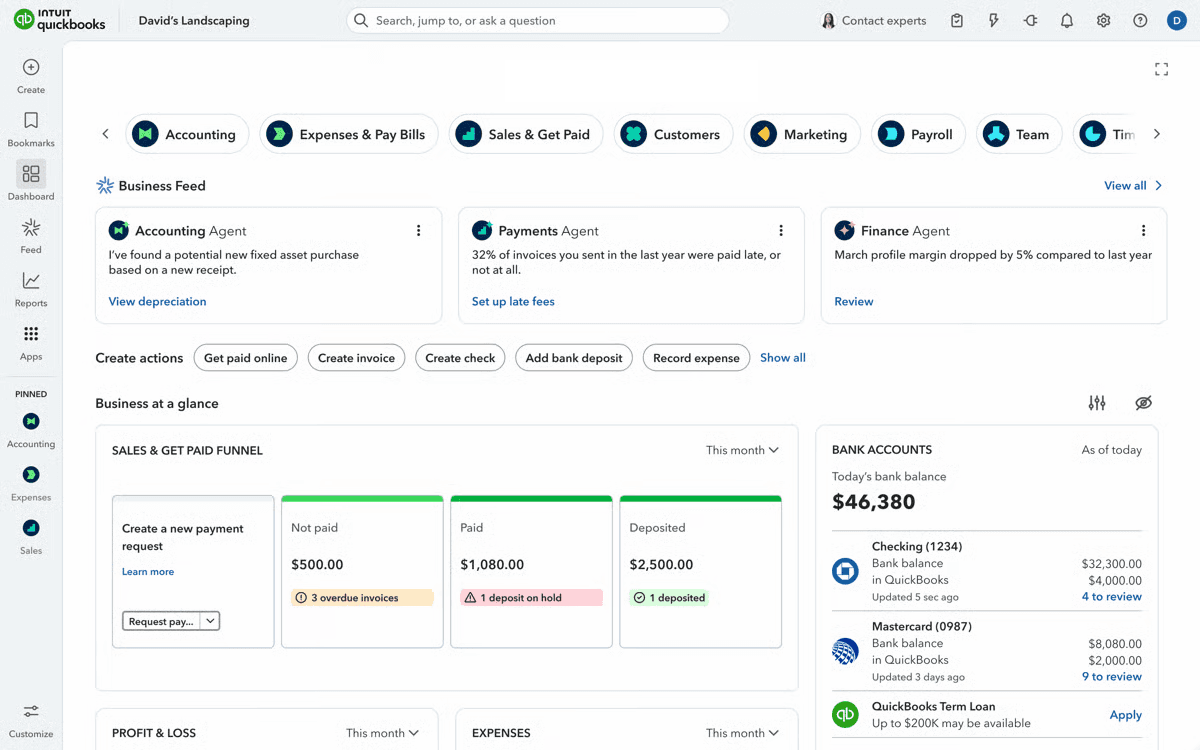This screenshot has width=1200, height=750.
Task: Open Mastercard 9 to review link
Action: (1111, 677)
